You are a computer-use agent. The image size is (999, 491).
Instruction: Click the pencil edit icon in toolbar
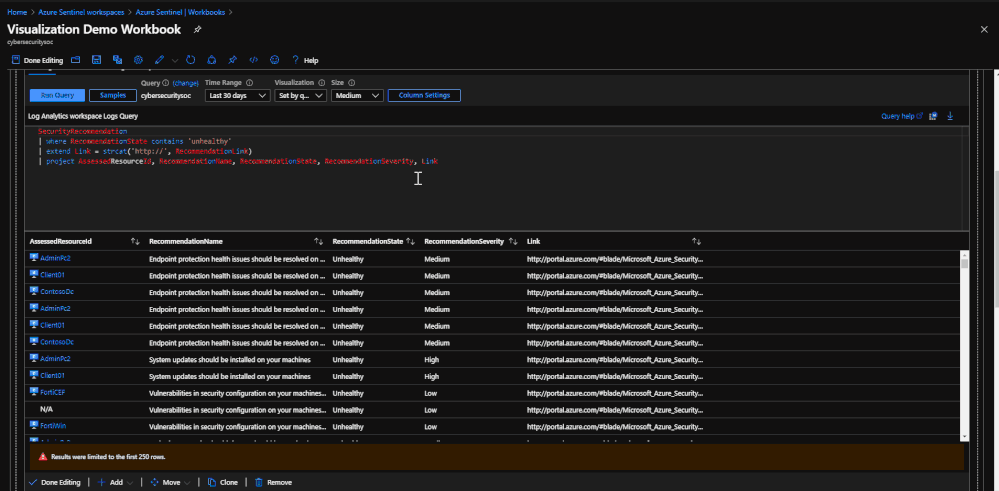click(x=159, y=60)
